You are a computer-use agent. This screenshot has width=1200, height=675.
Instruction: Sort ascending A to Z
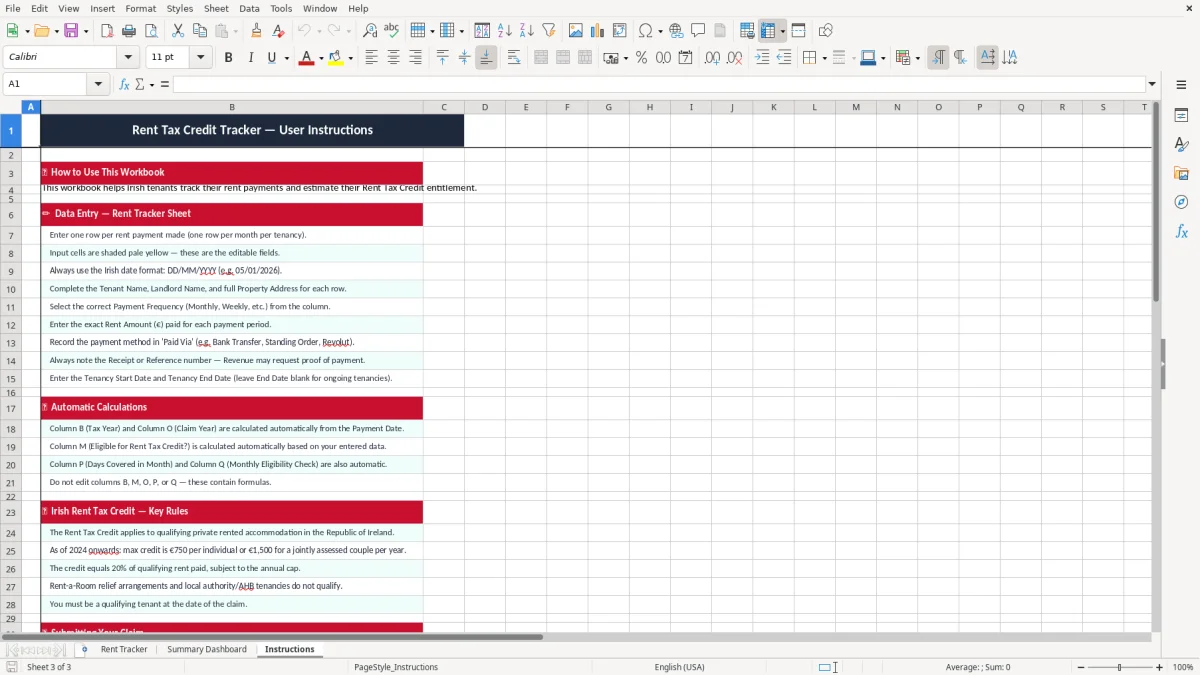click(x=504, y=30)
